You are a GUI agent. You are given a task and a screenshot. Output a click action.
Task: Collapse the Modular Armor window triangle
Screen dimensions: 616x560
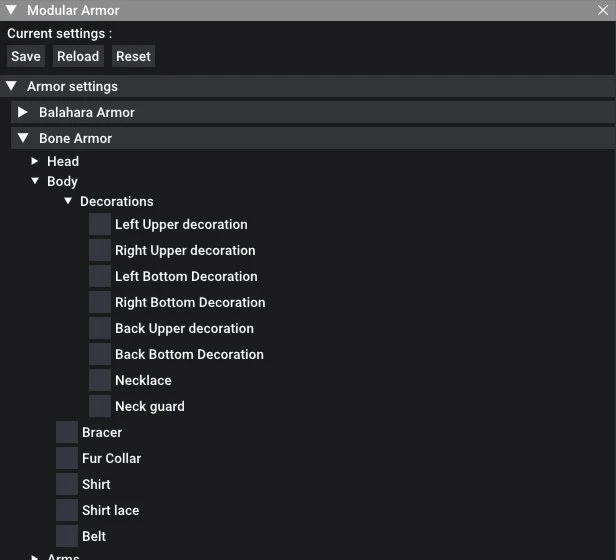(11, 10)
